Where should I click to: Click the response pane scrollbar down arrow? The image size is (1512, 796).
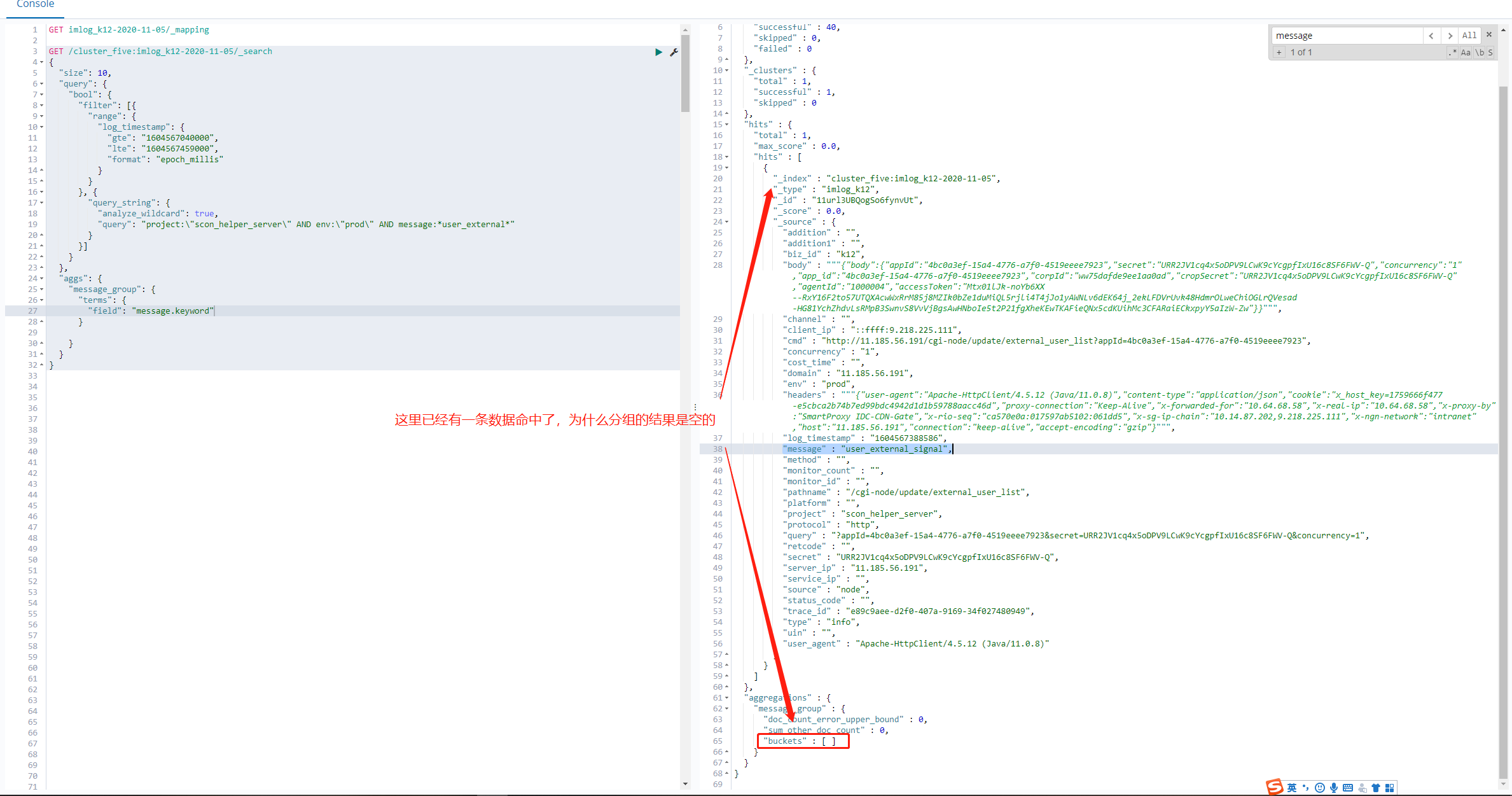click(1504, 784)
